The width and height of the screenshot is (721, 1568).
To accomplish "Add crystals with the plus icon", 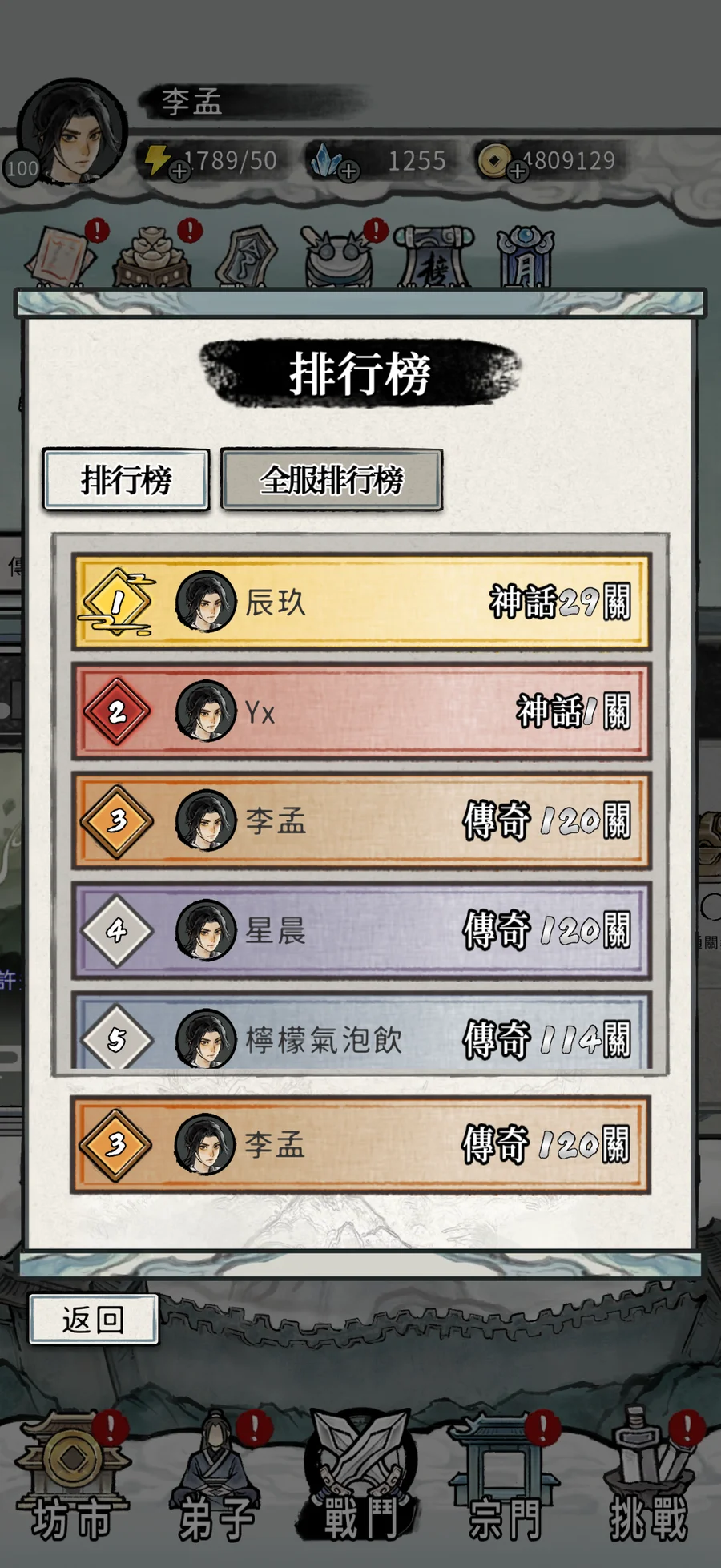I will tap(348, 171).
